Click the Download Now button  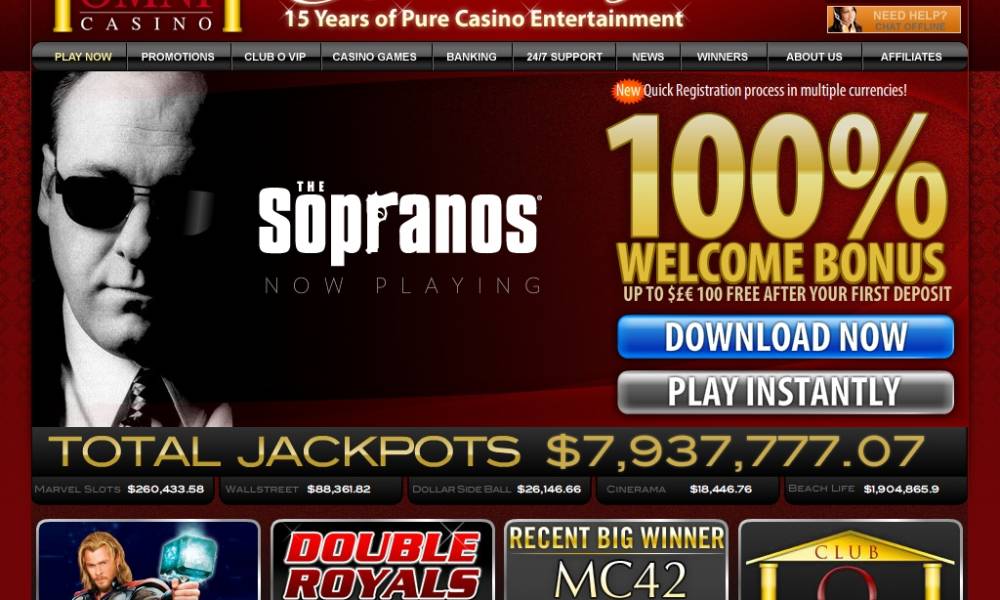(785, 337)
